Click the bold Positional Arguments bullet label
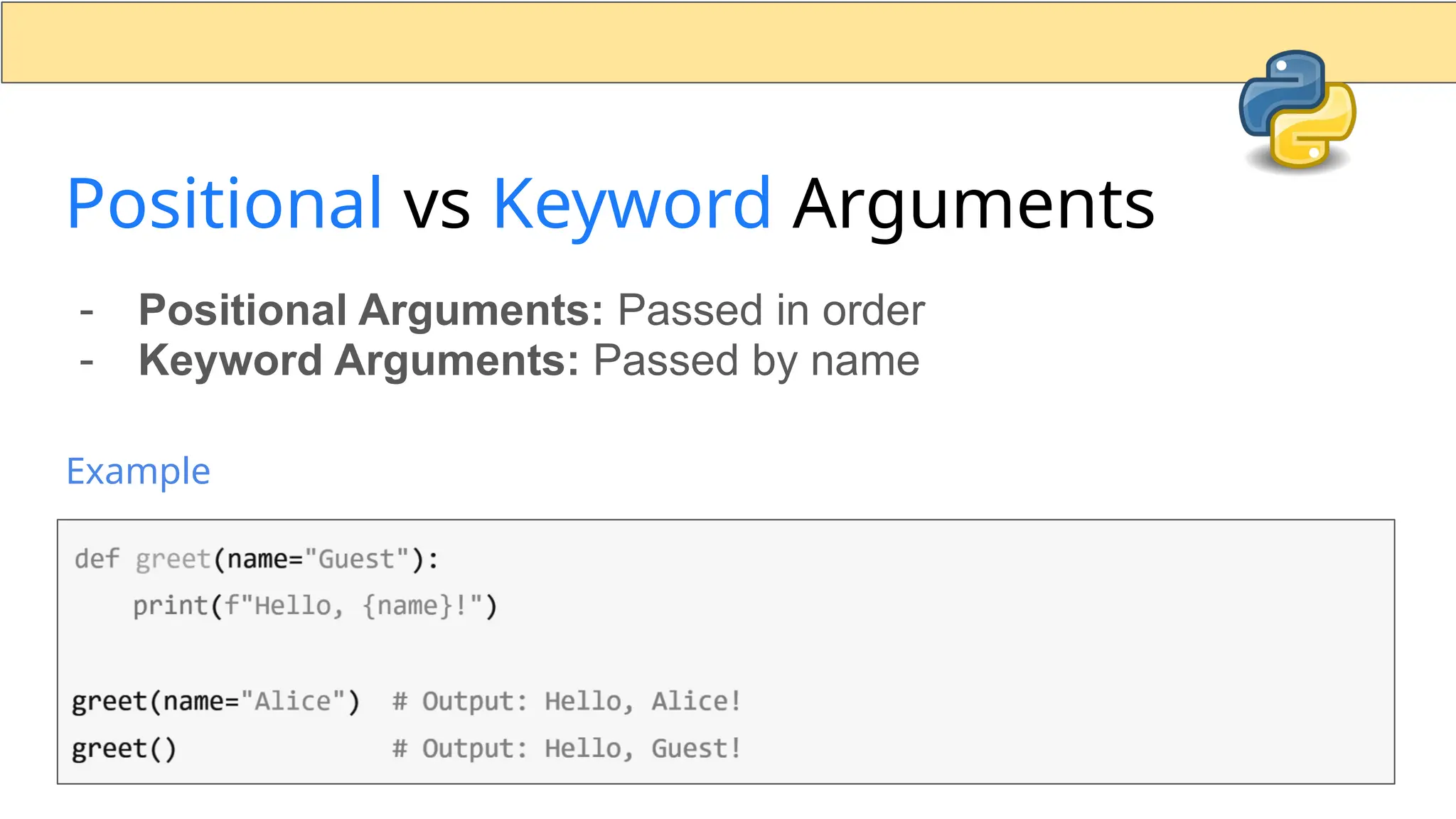The width and height of the screenshot is (1456, 819). pos(370,311)
